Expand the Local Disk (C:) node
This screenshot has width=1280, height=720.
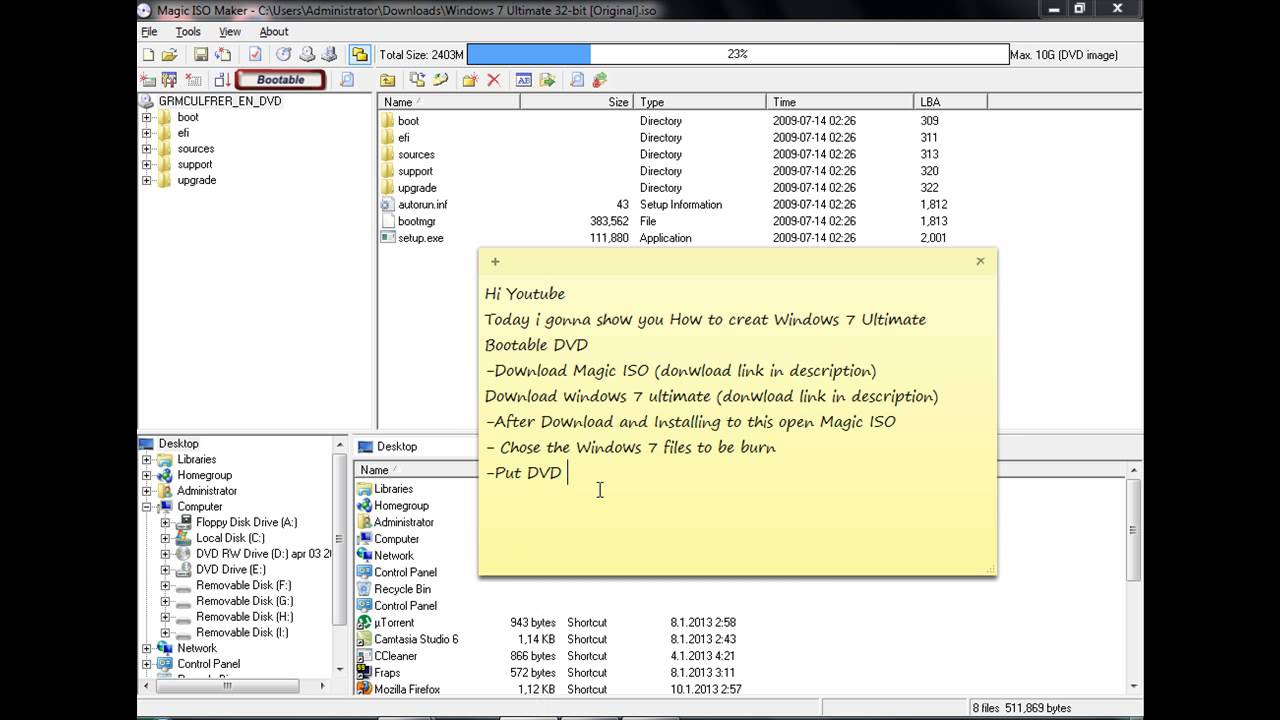pyautogui.click(x=166, y=538)
